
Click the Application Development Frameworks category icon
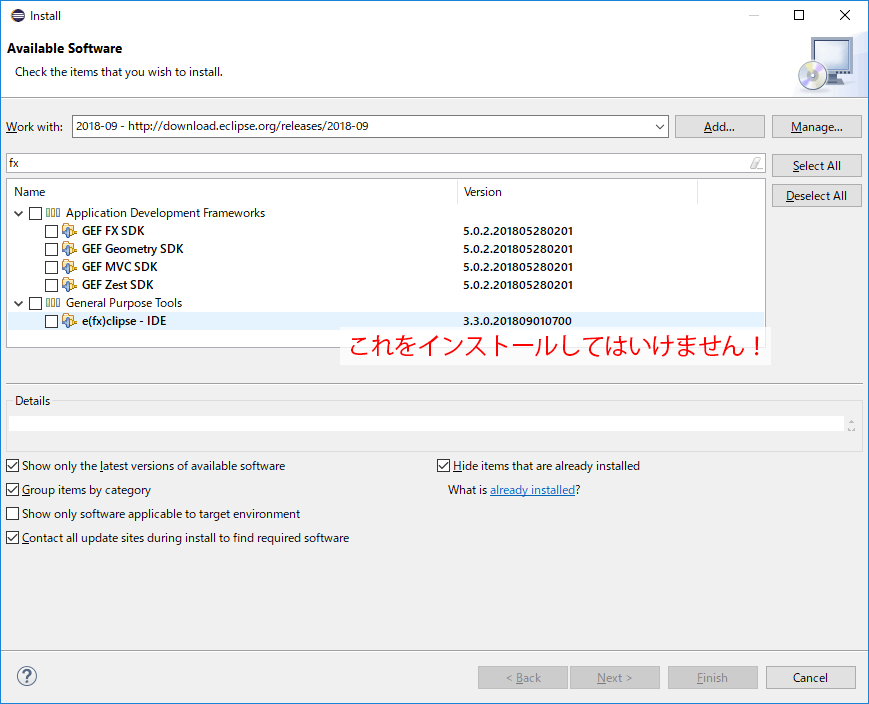click(x=53, y=213)
